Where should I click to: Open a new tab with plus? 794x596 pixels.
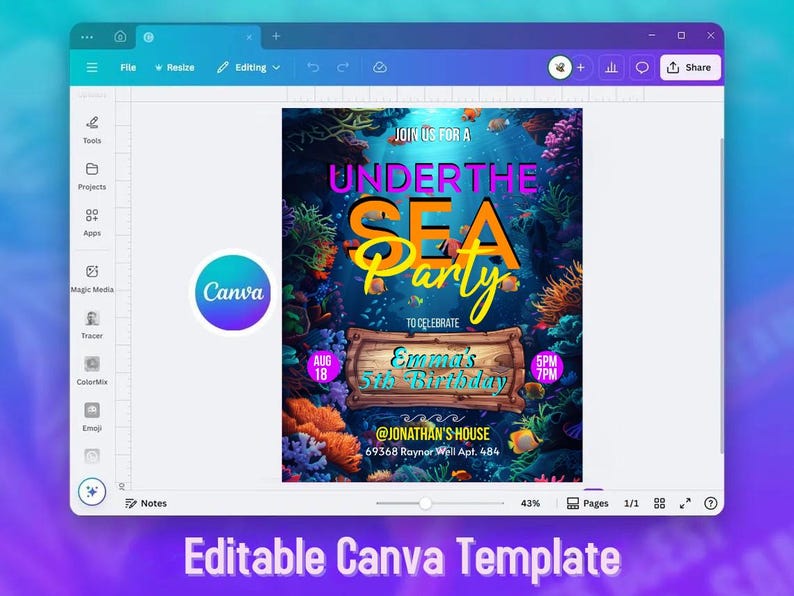(276, 36)
